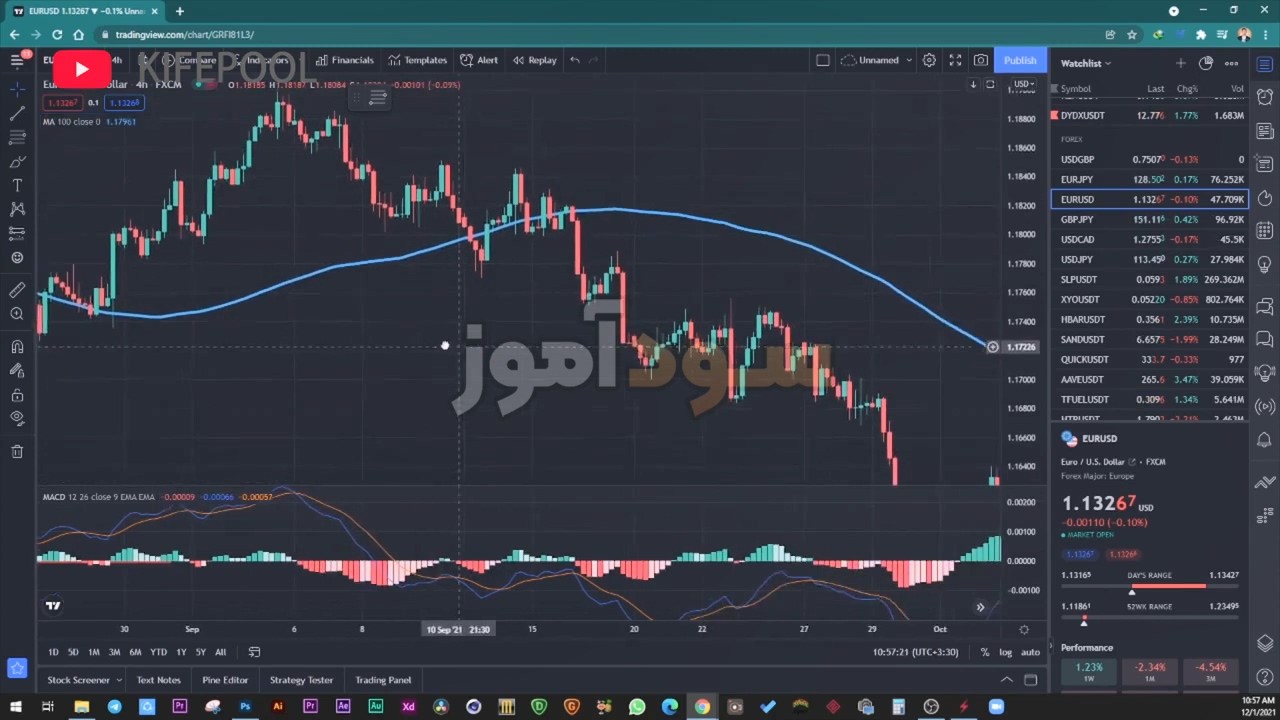Open the Unnamed layout dropdown
This screenshot has height=720, width=1280.
coord(877,60)
